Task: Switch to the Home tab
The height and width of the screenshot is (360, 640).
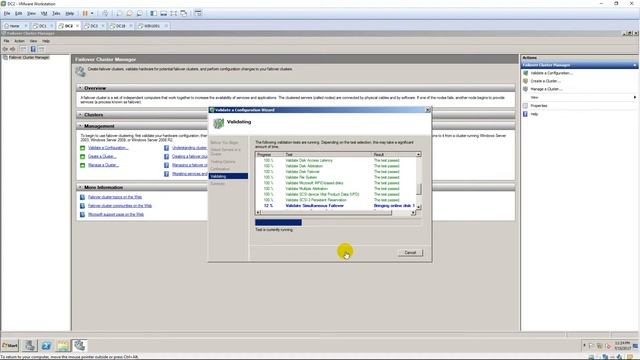Action: (15, 26)
